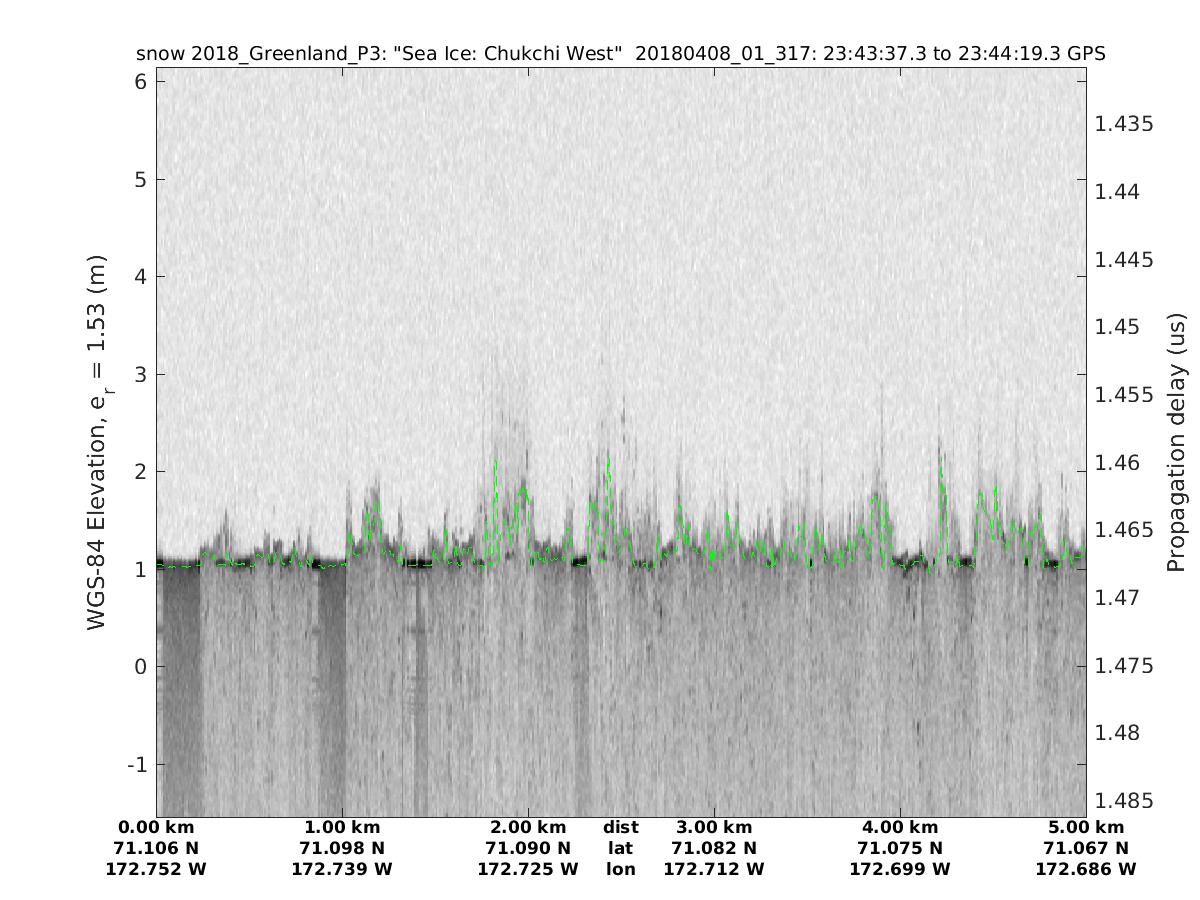
Task: Click the "lon" row label under the axis
Action: pyautogui.click(x=620, y=869)
